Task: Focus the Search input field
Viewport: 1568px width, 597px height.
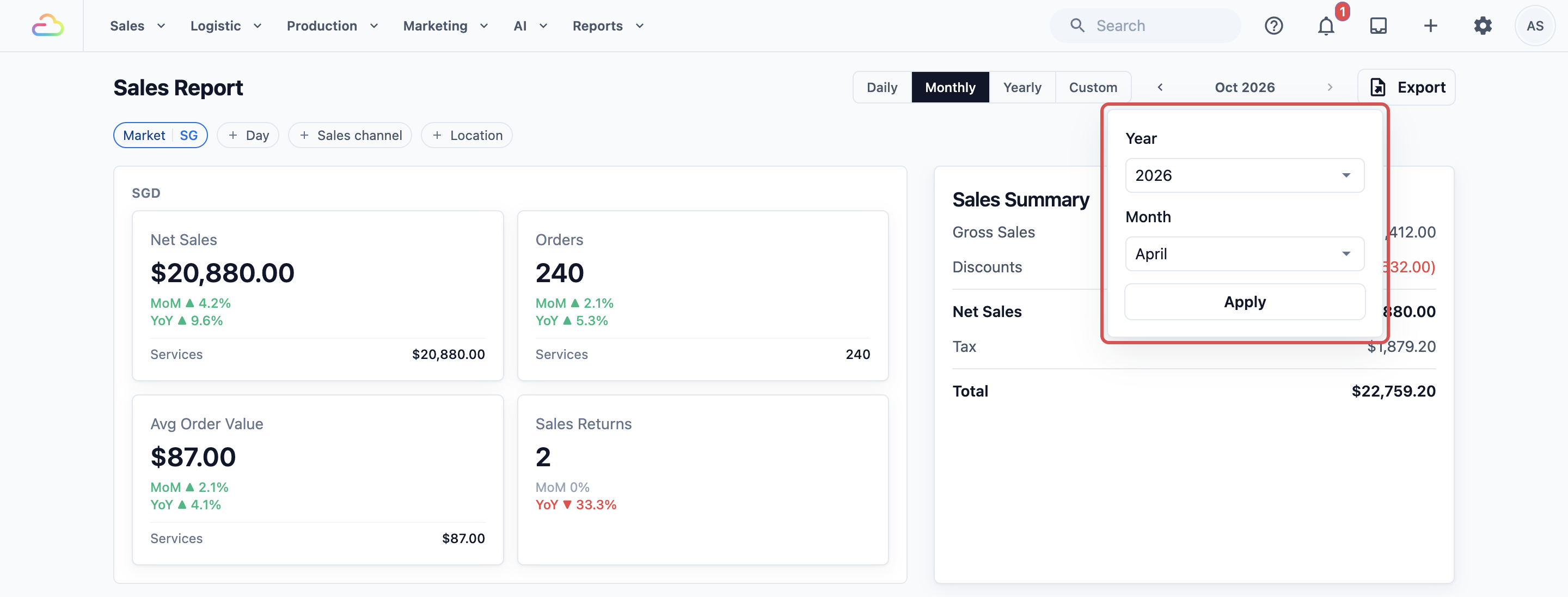Action: (x=1144, y=26)
